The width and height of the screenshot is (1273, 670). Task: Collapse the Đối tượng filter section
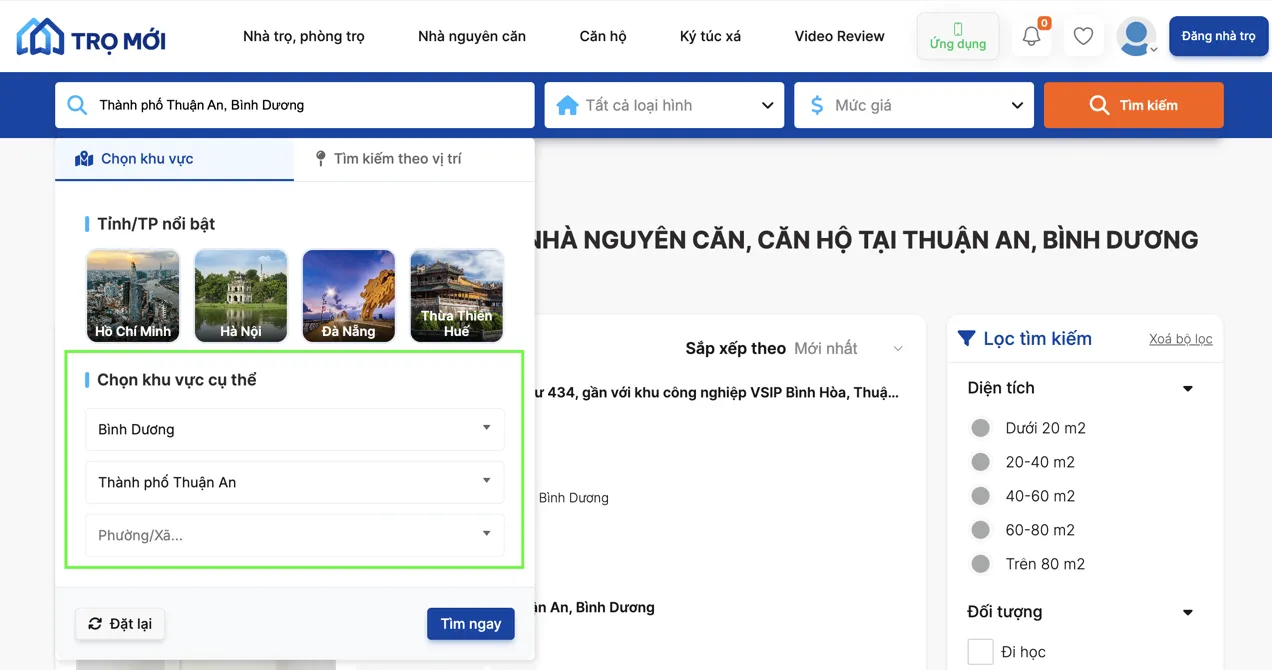[1188, 612]
